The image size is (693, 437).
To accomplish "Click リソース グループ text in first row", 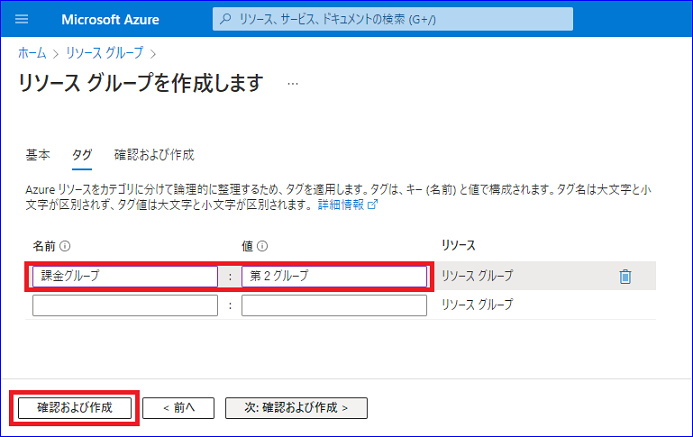I will coord(477,276).
